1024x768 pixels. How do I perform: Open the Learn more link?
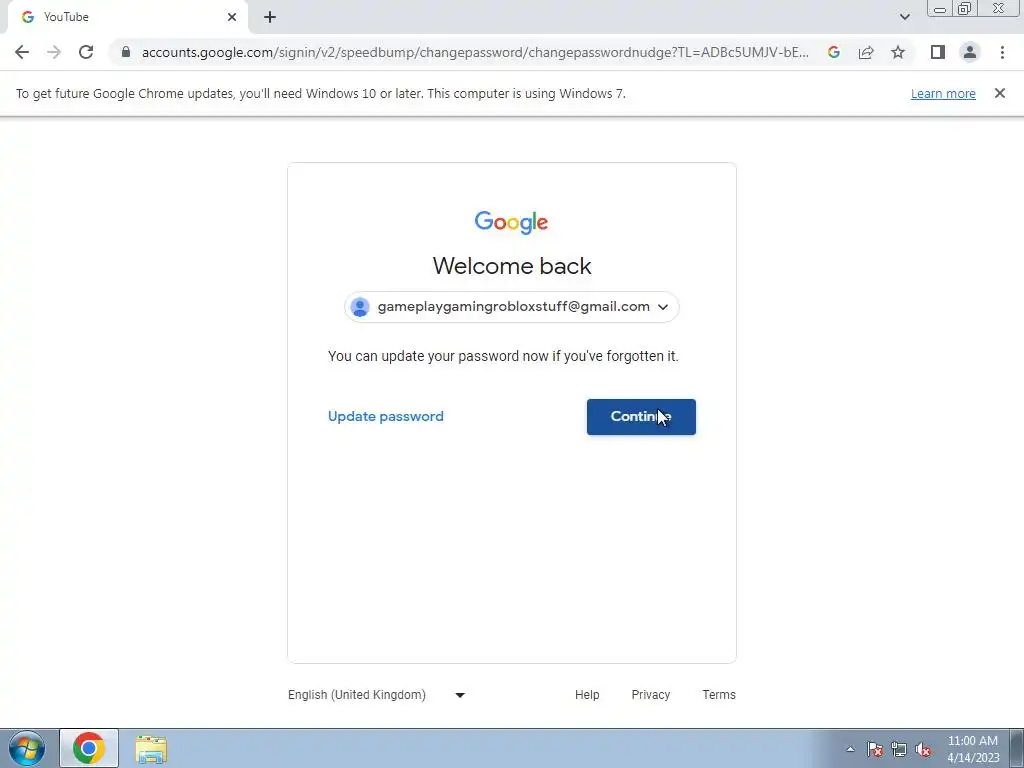943,93
